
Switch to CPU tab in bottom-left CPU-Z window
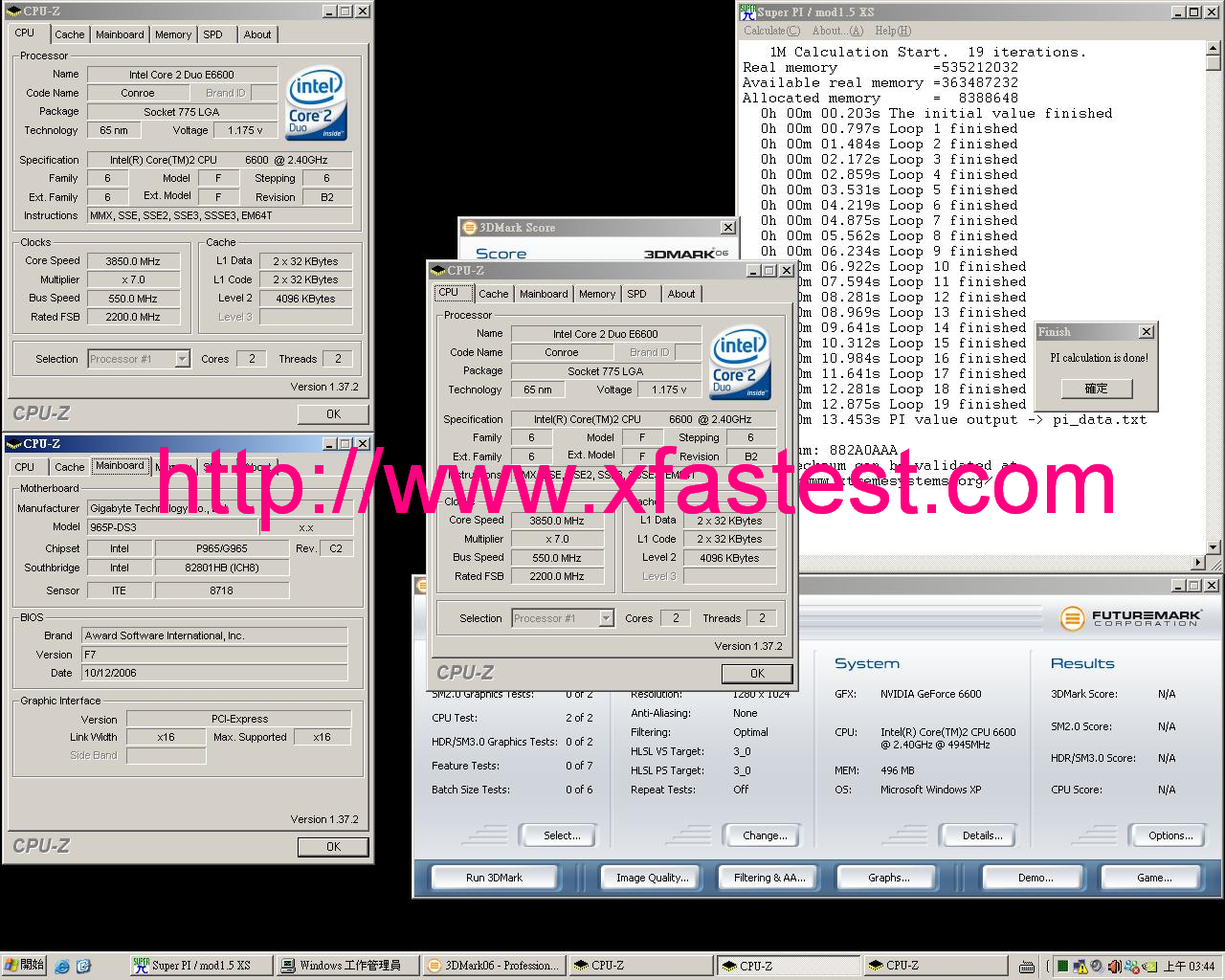pos(25,467)
